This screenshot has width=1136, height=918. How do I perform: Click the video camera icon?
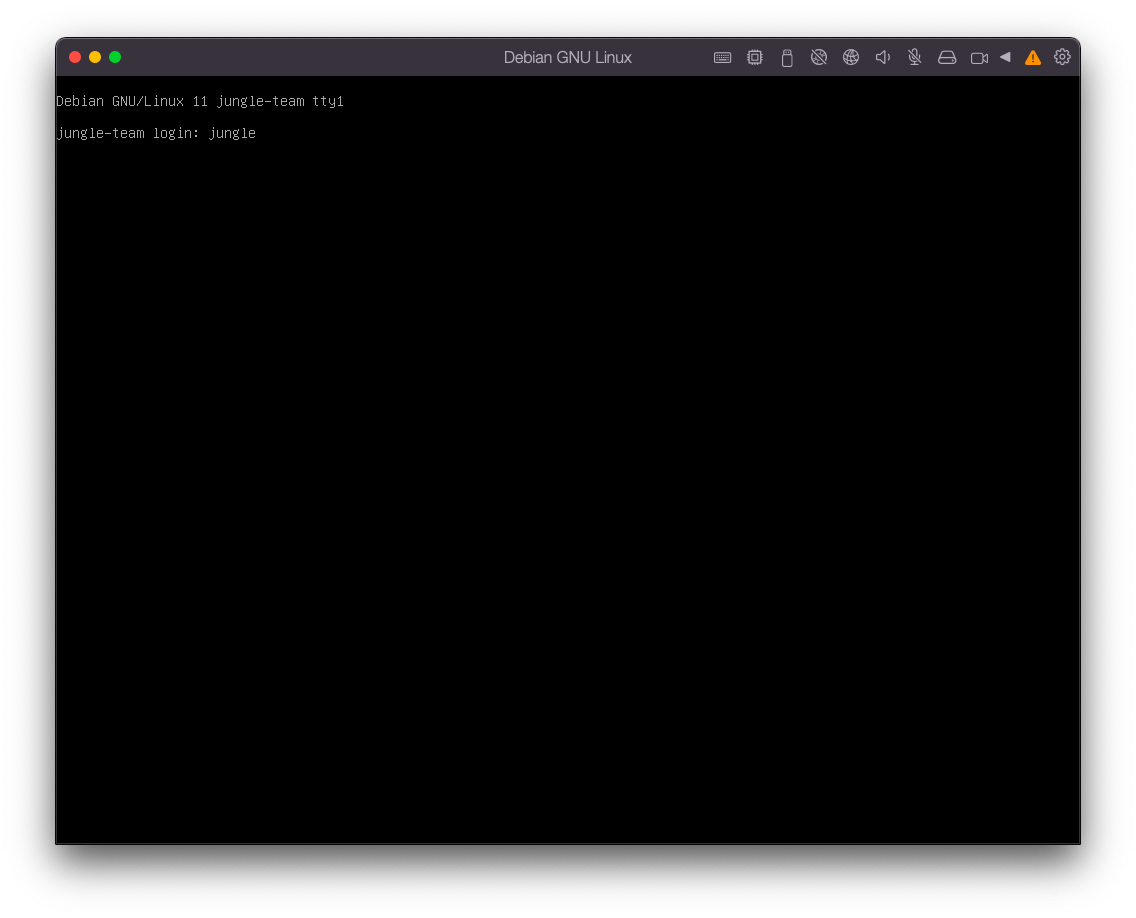click(979, 58)
